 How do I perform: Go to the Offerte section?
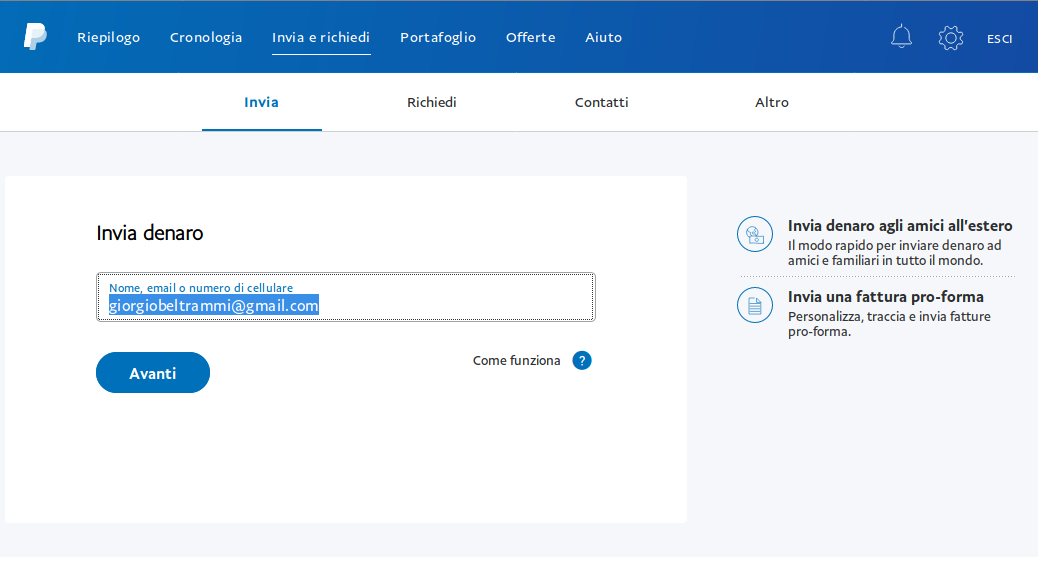pyautogui.click(x=530, y=37)
